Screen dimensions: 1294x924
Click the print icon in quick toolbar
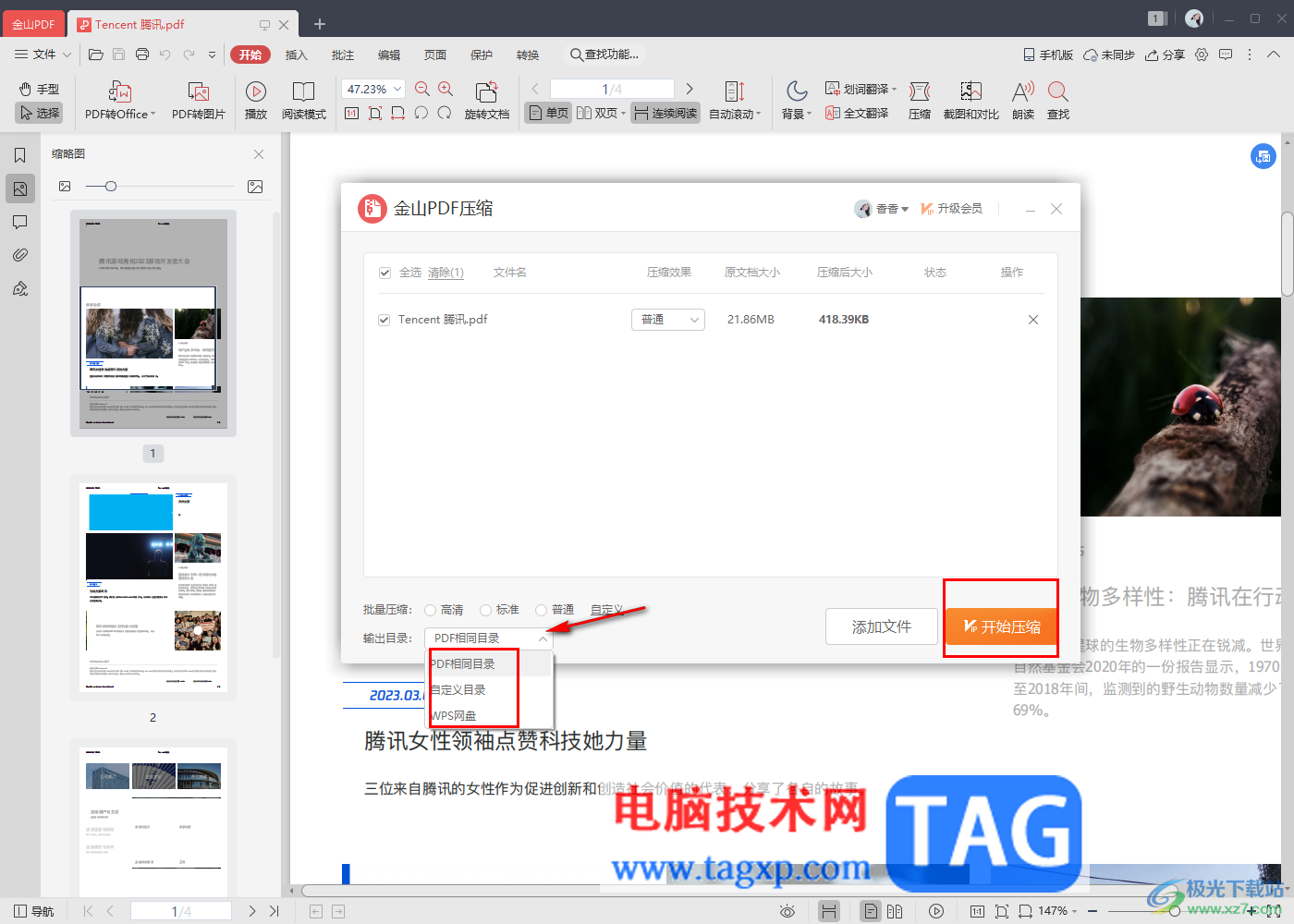(x=142, y=55)
